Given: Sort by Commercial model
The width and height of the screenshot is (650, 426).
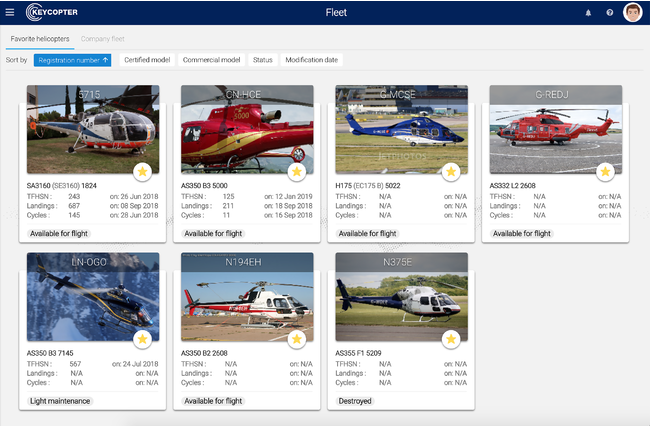Looking at the screenshot, I should click(211, 60).
